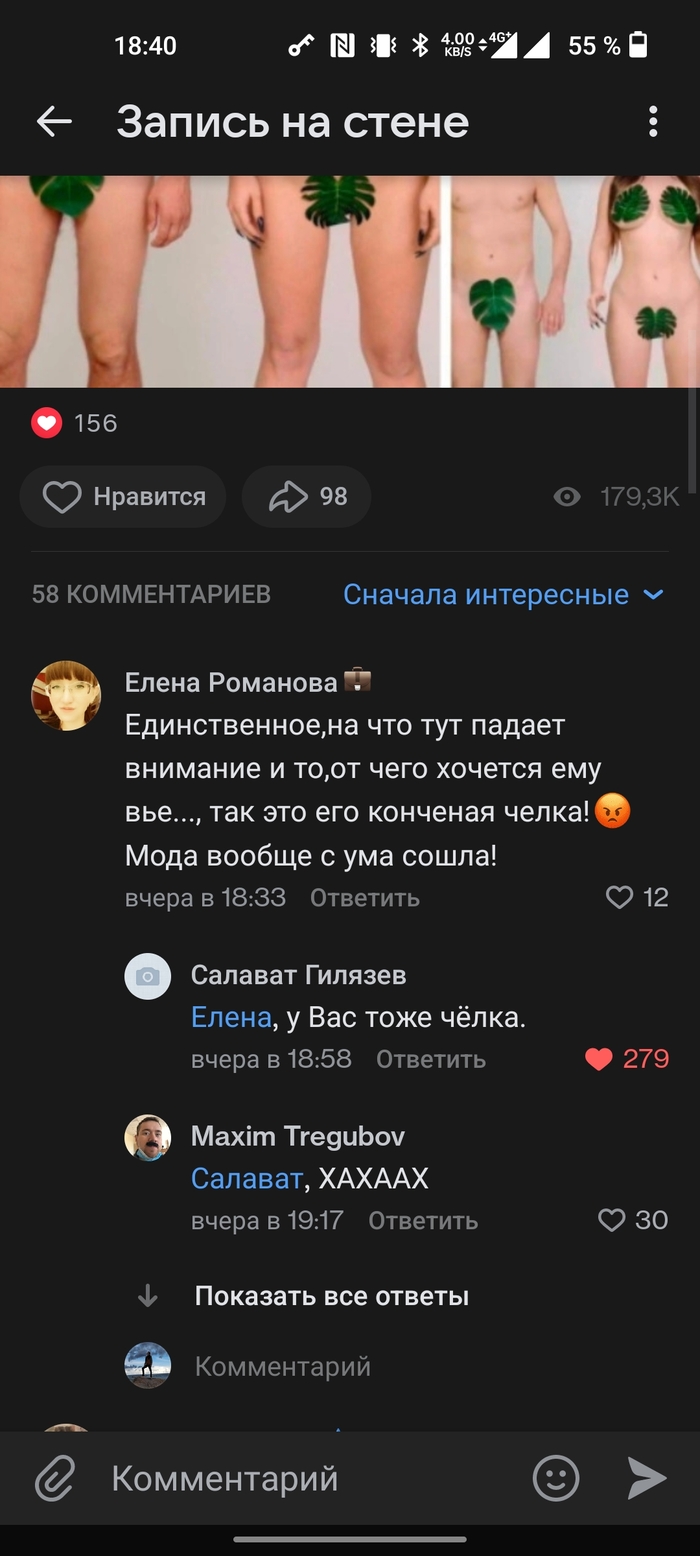Expand Показать все ответы
The width and height of the screenshot is (700, 1556).
tap(331, 1297)
